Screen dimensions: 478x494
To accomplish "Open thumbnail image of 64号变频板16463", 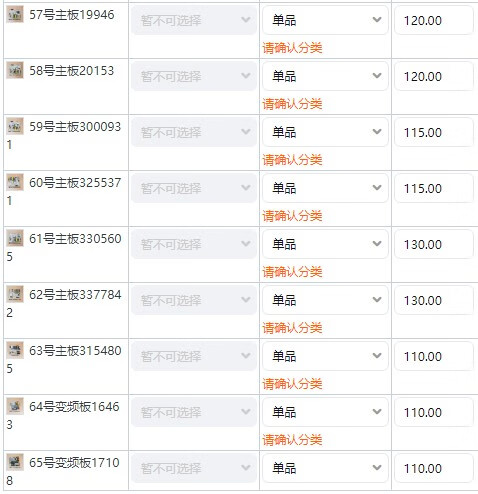I will [15, 406].
